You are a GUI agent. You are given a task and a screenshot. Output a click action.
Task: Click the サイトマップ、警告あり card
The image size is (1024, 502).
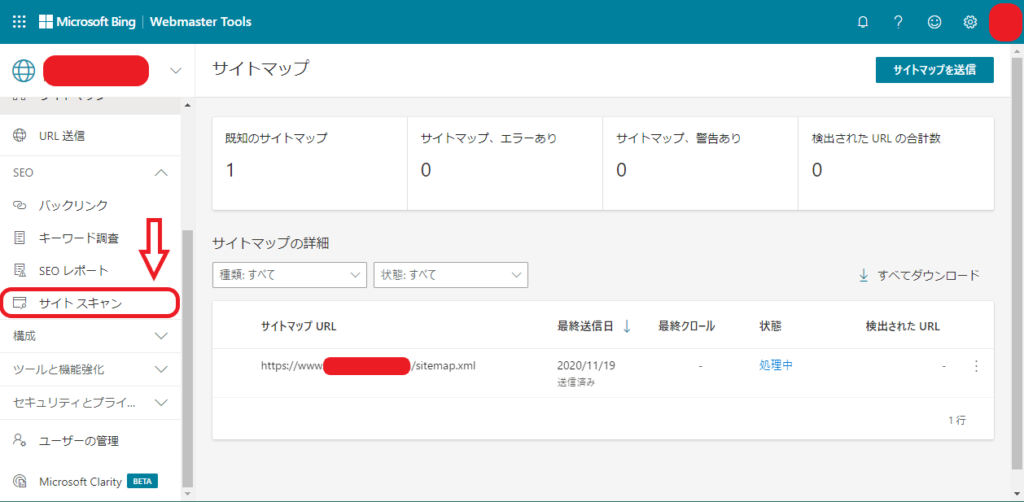click(700, 163)
